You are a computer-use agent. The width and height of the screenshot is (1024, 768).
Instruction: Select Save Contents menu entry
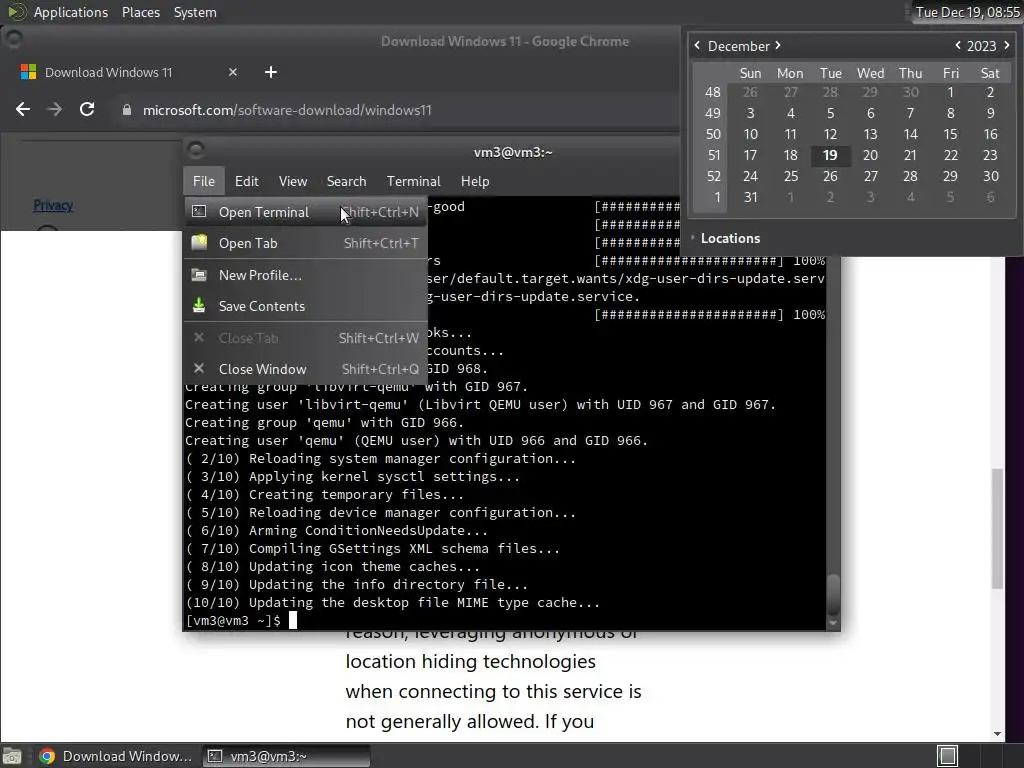point(305,306)
